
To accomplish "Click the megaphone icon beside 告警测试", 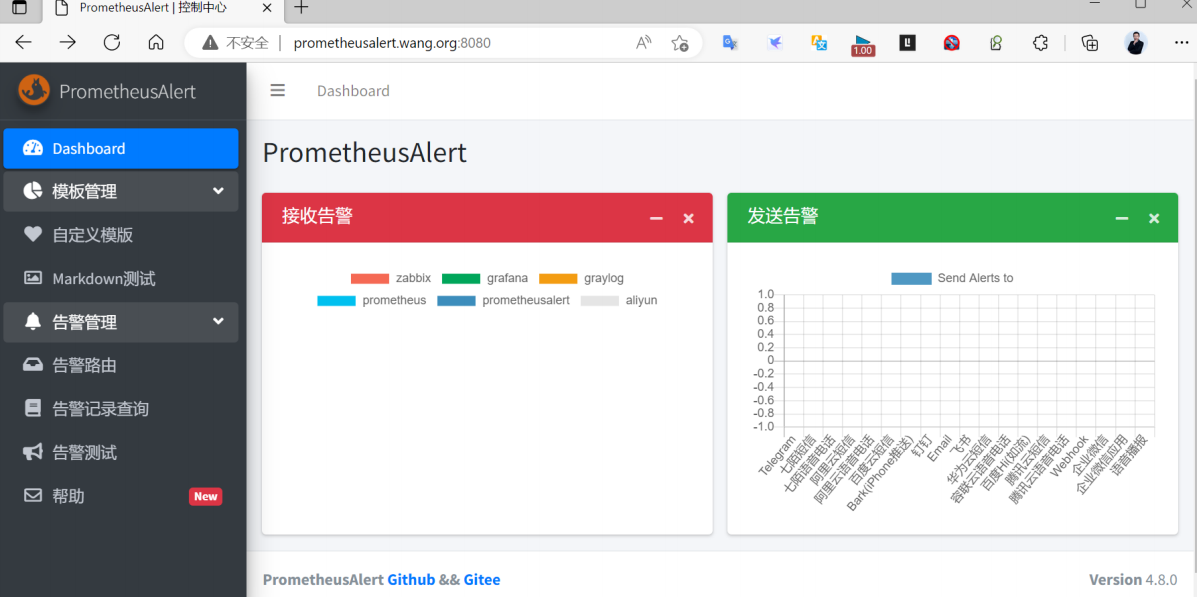I will [x=33, y=452].
